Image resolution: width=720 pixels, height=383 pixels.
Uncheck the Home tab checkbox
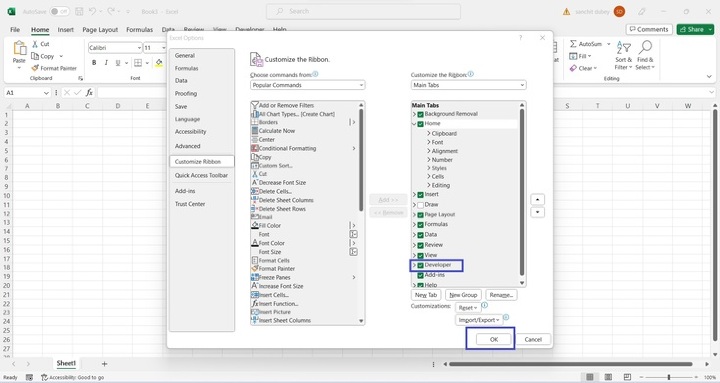click(420, 124)
